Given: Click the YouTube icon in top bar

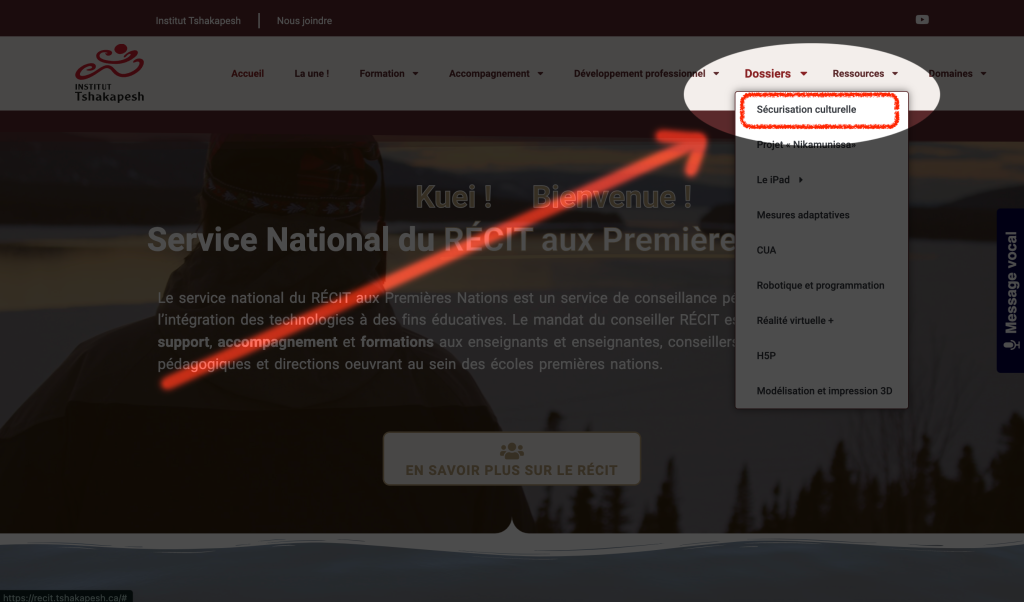Looking at the screenshot, I should click(922, 20).
